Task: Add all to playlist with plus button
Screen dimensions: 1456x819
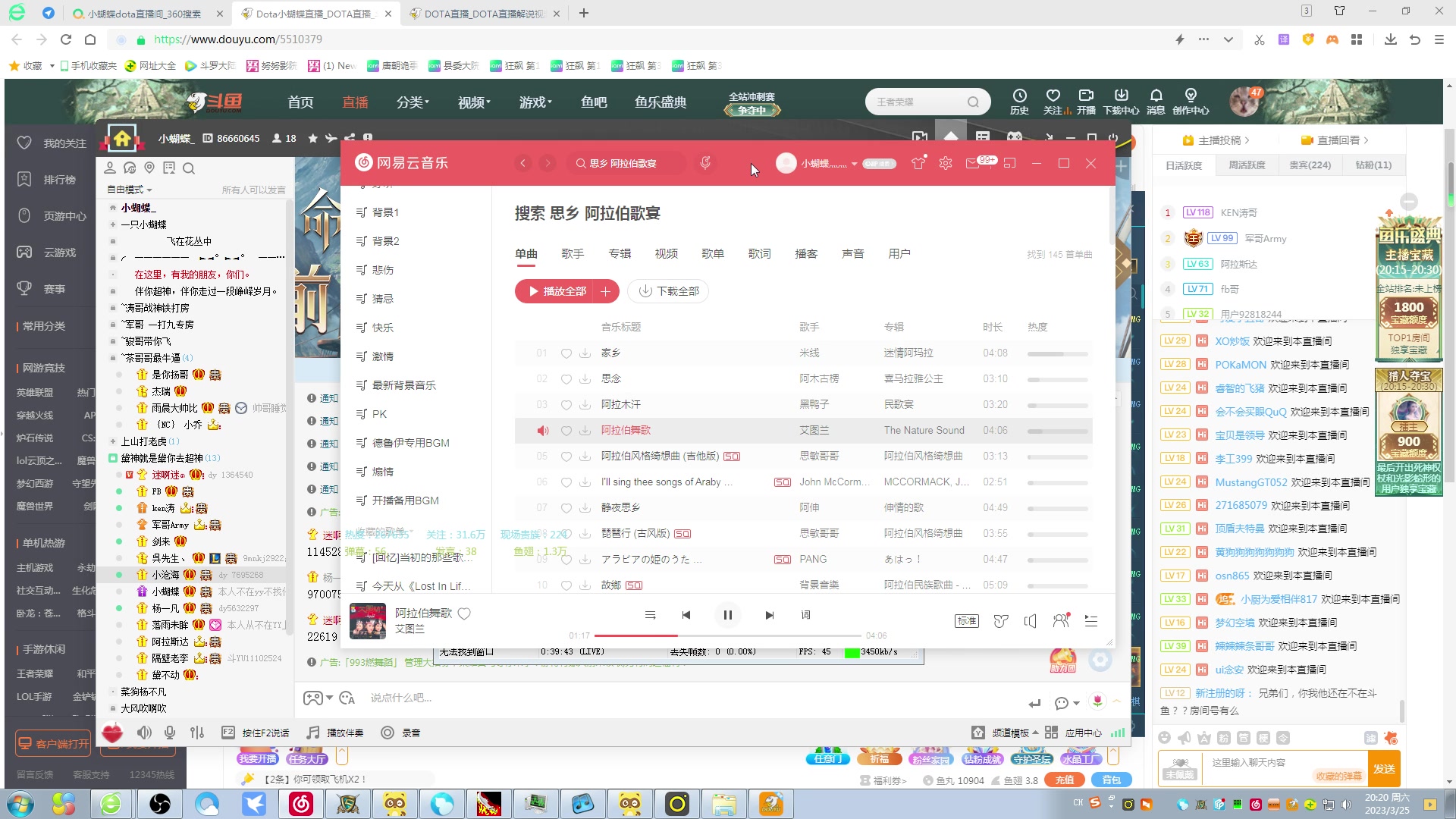Action: pos(607,291)
